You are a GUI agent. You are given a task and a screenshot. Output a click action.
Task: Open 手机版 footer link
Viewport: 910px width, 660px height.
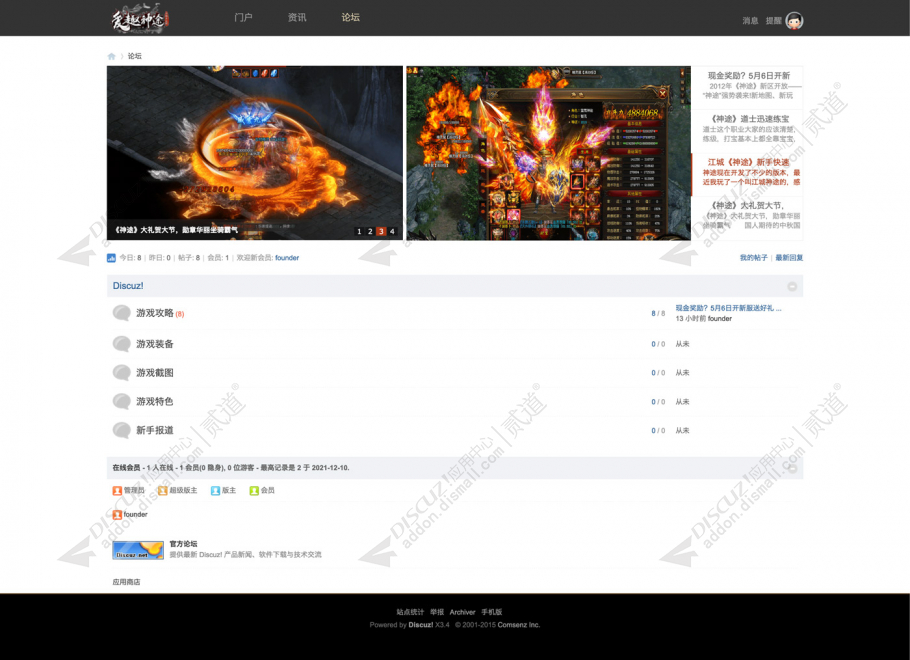pos(492,612)
